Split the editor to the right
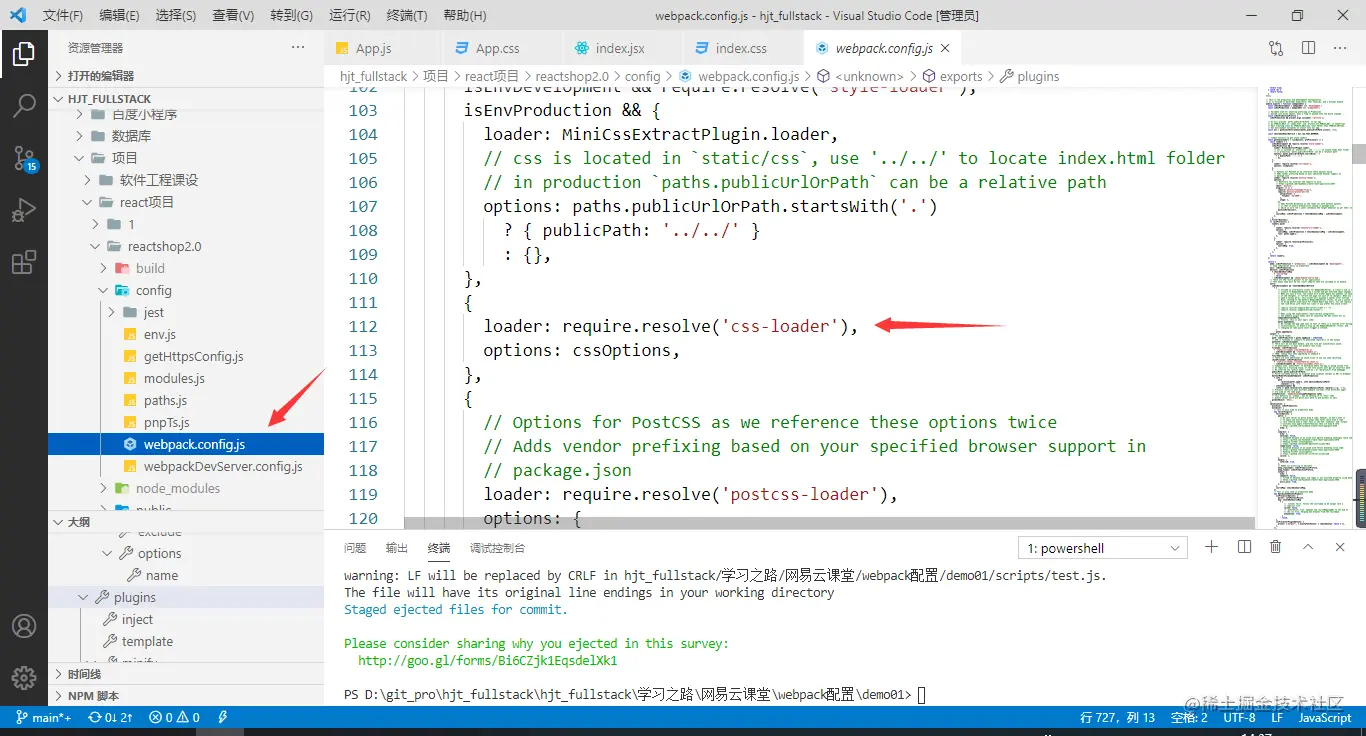The height and width of the screenshot is (736, 1366). click(x=1308, y=48)
